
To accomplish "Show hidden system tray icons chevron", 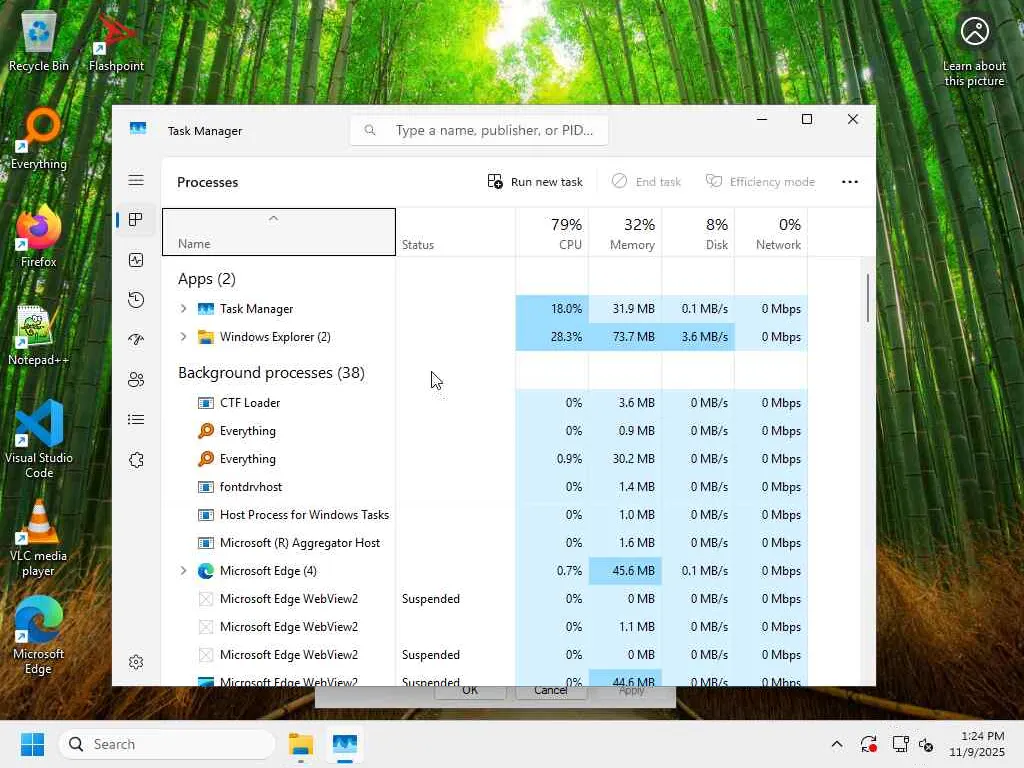I will (837, 744).
